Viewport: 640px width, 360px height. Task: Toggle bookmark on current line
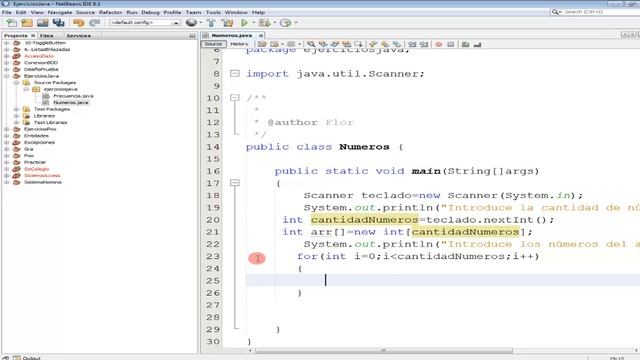coord(396,44)
